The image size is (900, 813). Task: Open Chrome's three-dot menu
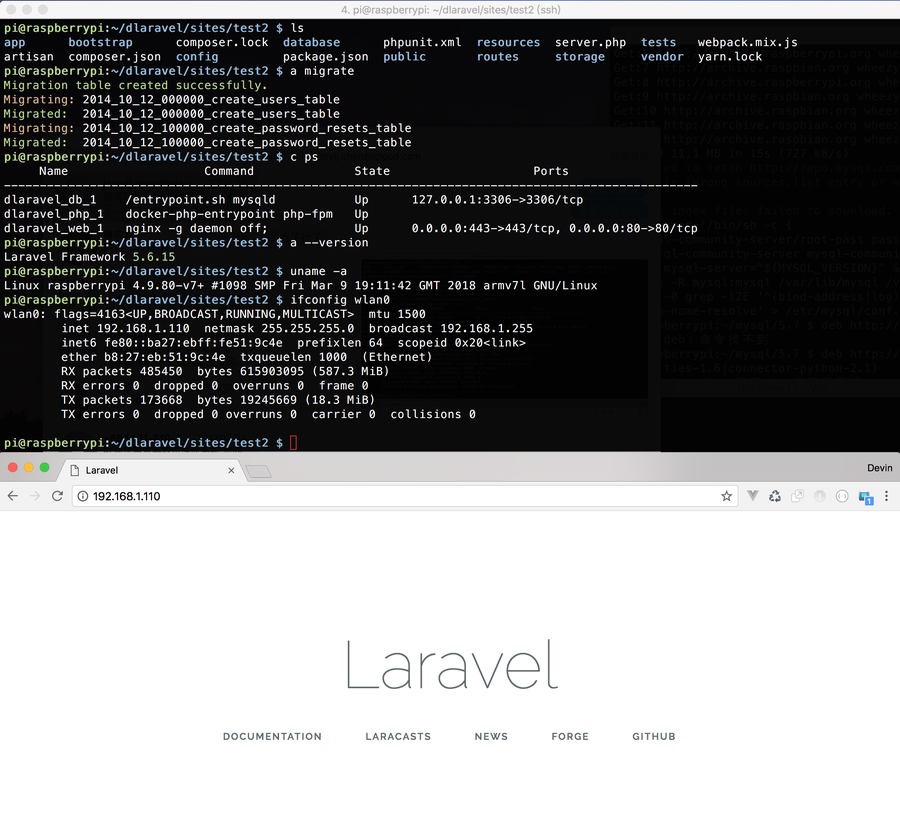tap(886, 496)
